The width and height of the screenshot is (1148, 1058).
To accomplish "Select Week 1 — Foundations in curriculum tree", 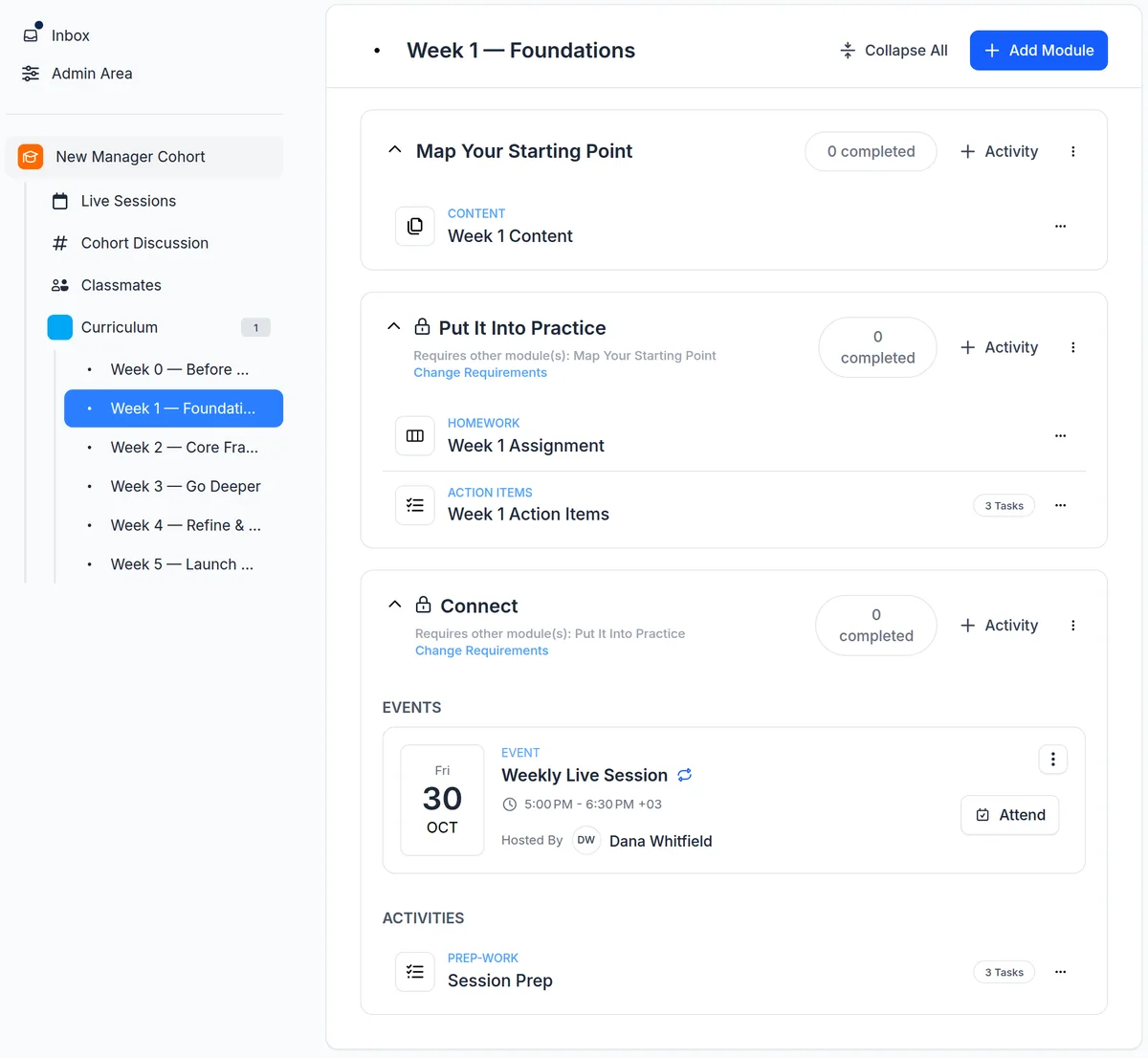I will point(174,408).
